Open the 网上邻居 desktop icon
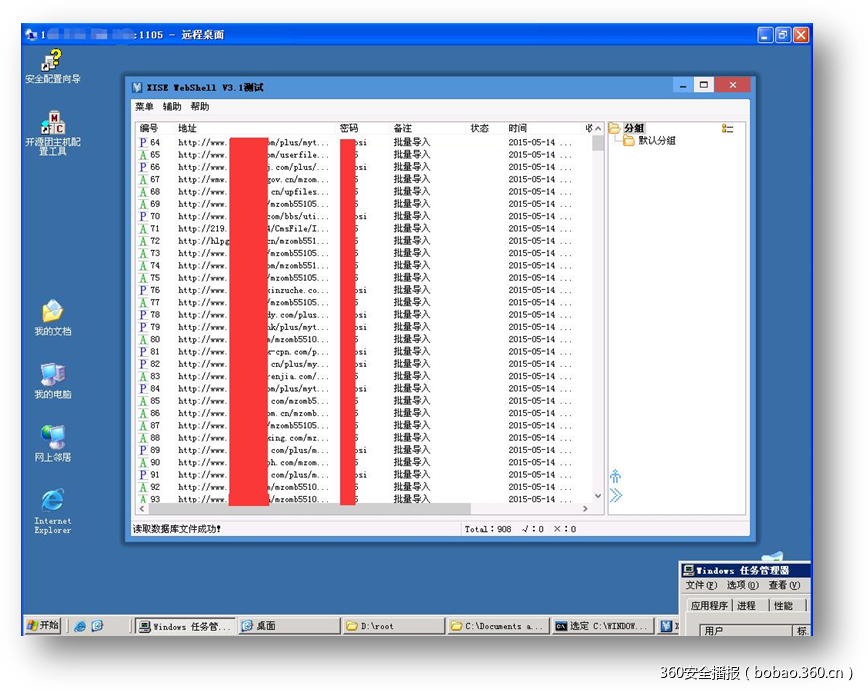Screen dimensions: 868x691 pyautogui.click(x=53, y=439)
